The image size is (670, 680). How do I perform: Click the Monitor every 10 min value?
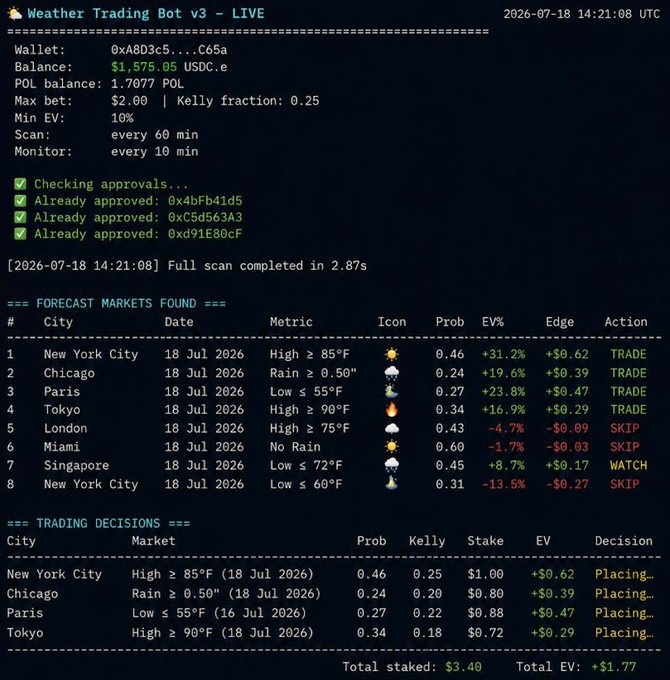[155, 151]
